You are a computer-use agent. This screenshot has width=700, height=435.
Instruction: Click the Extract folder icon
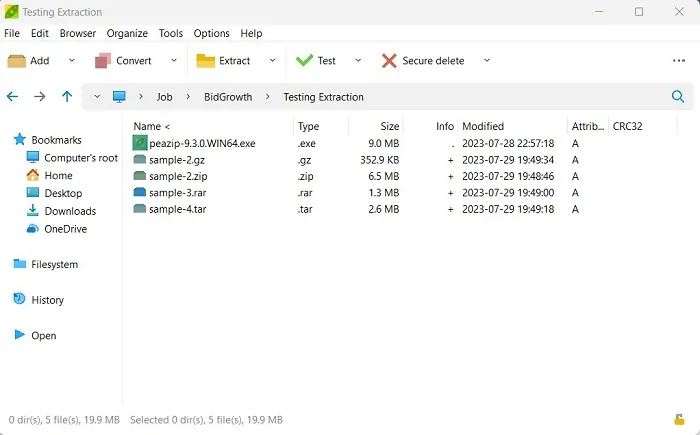tap(205, 61)
